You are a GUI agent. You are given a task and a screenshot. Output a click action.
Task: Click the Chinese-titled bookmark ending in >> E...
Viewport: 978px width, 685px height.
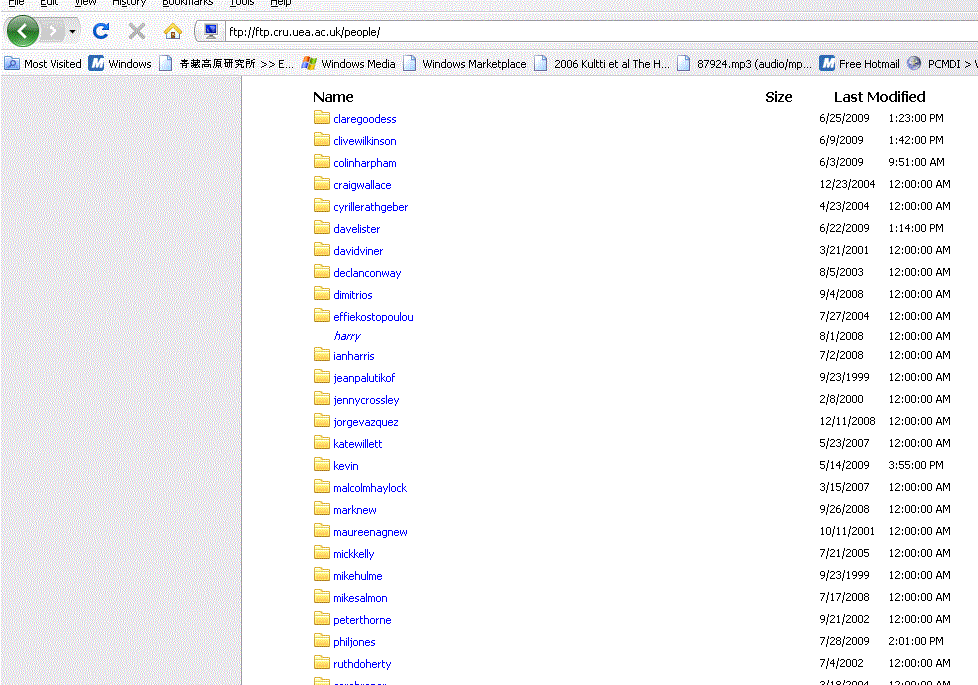pyautogui.click(x=226, y=64)
